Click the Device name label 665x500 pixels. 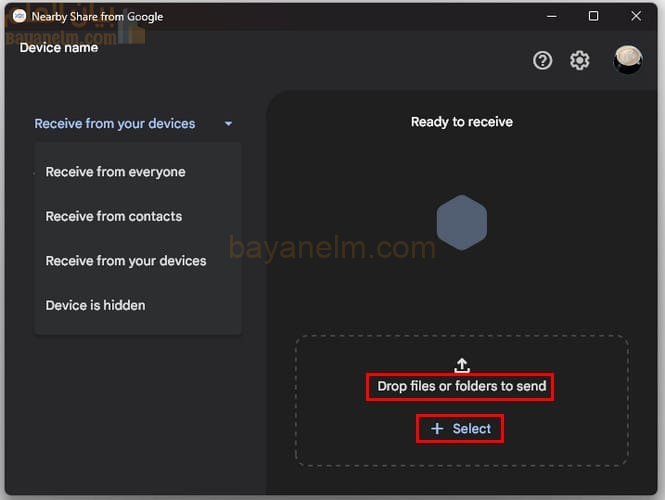(x=59, y=47)
